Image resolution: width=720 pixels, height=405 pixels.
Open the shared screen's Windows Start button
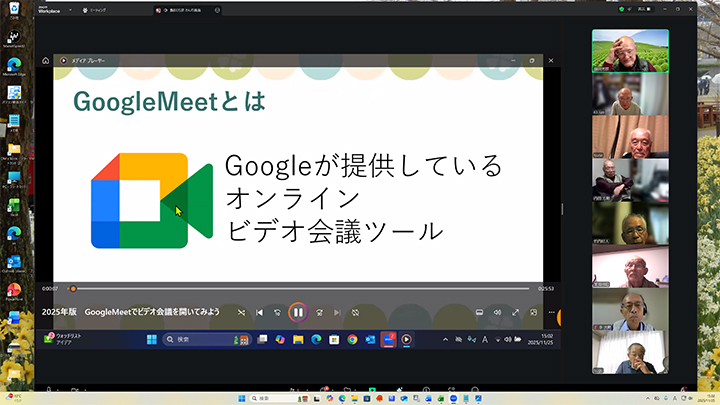[152, 340]
